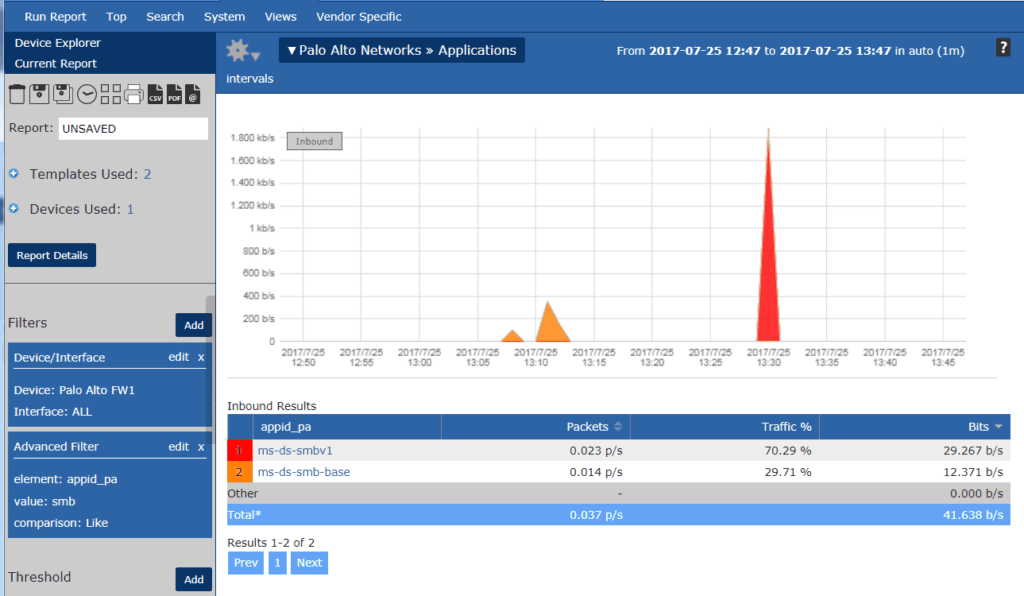Open the ms-ds-smbv1 application link
This screenshot has height=596, width=1024.
tap(295, 450)
